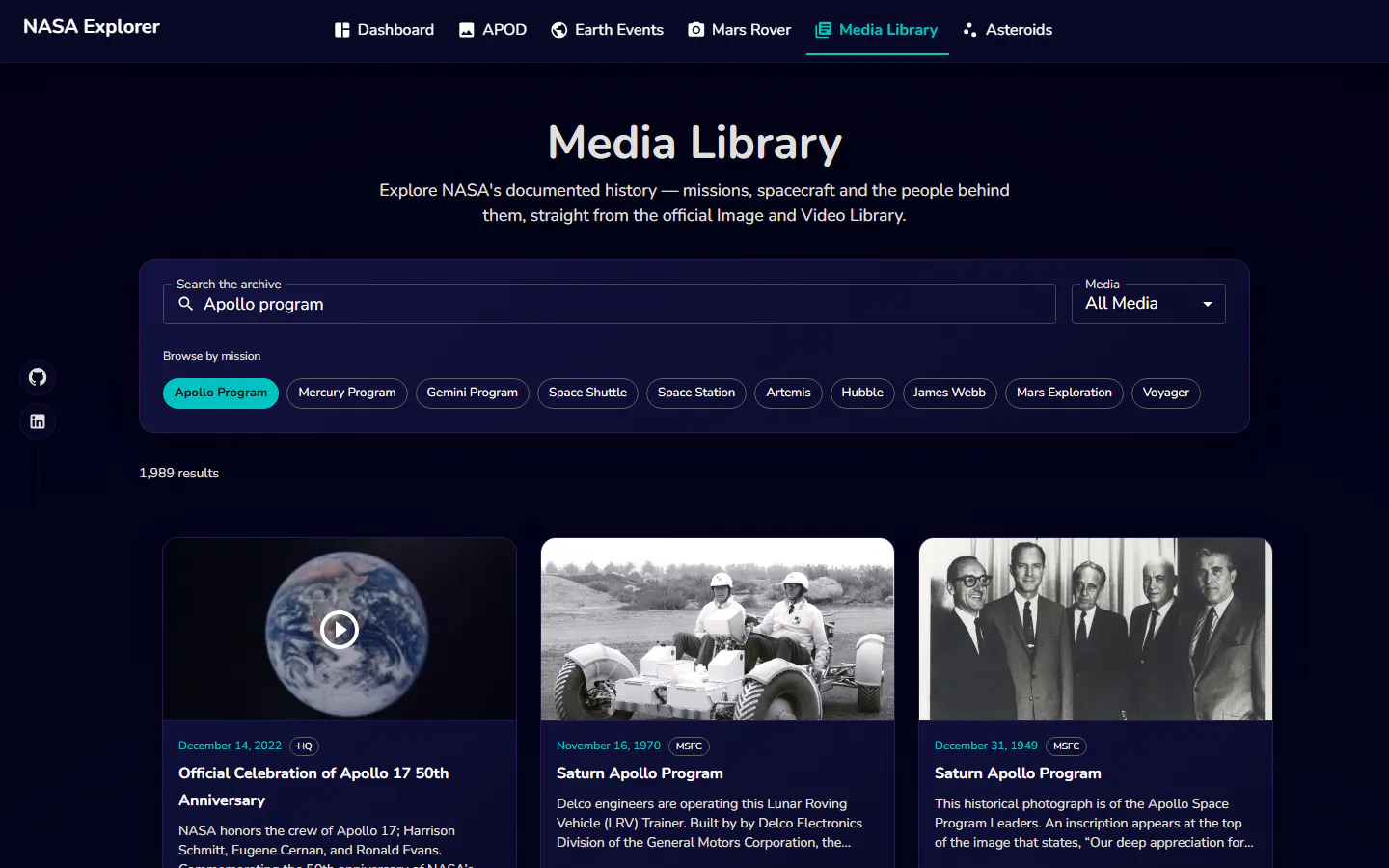Click the MSFC badge beside November 16, 1970
1389x868 pixels.
point(689,746)
